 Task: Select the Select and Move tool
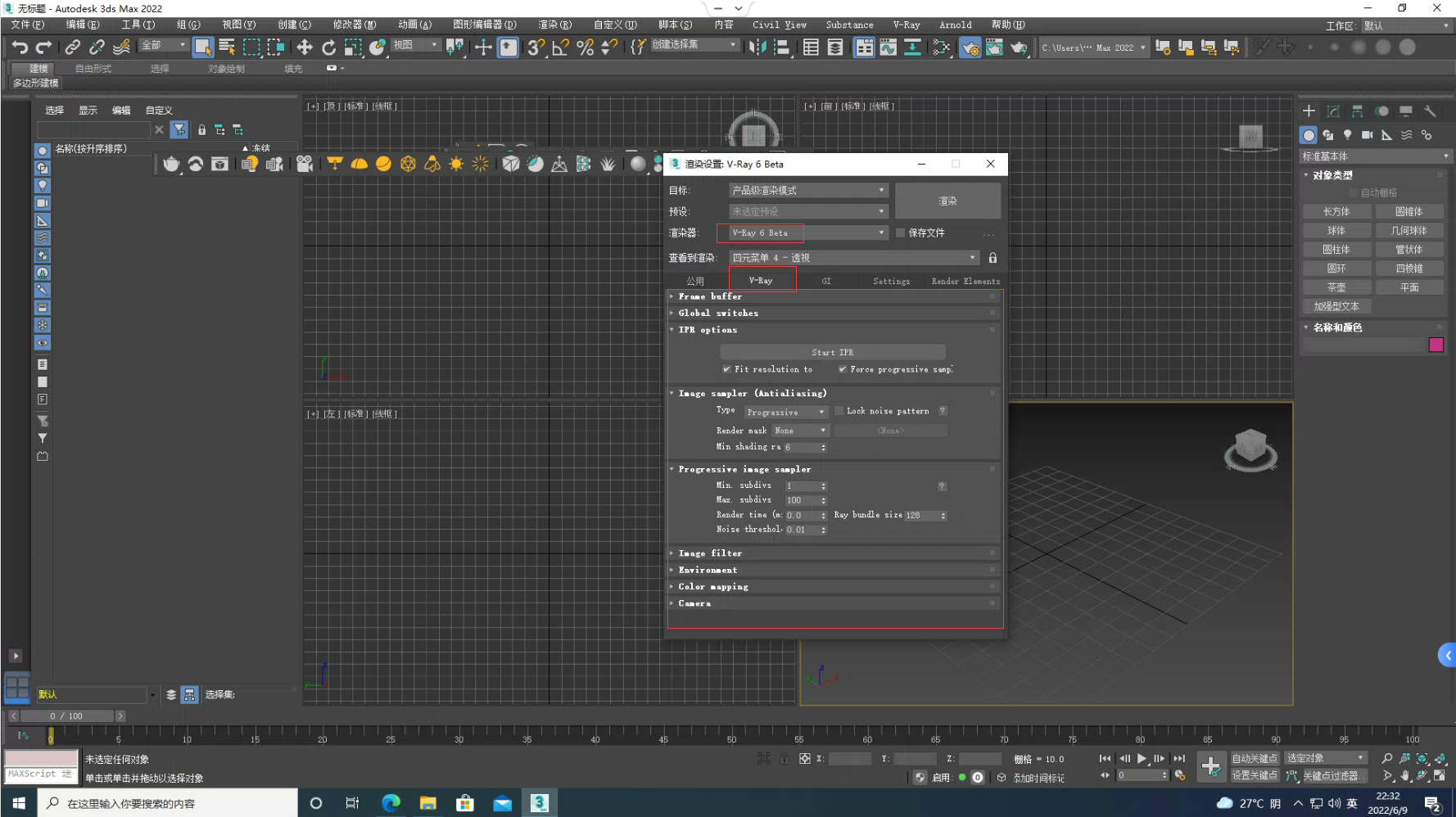click(305, 47)
